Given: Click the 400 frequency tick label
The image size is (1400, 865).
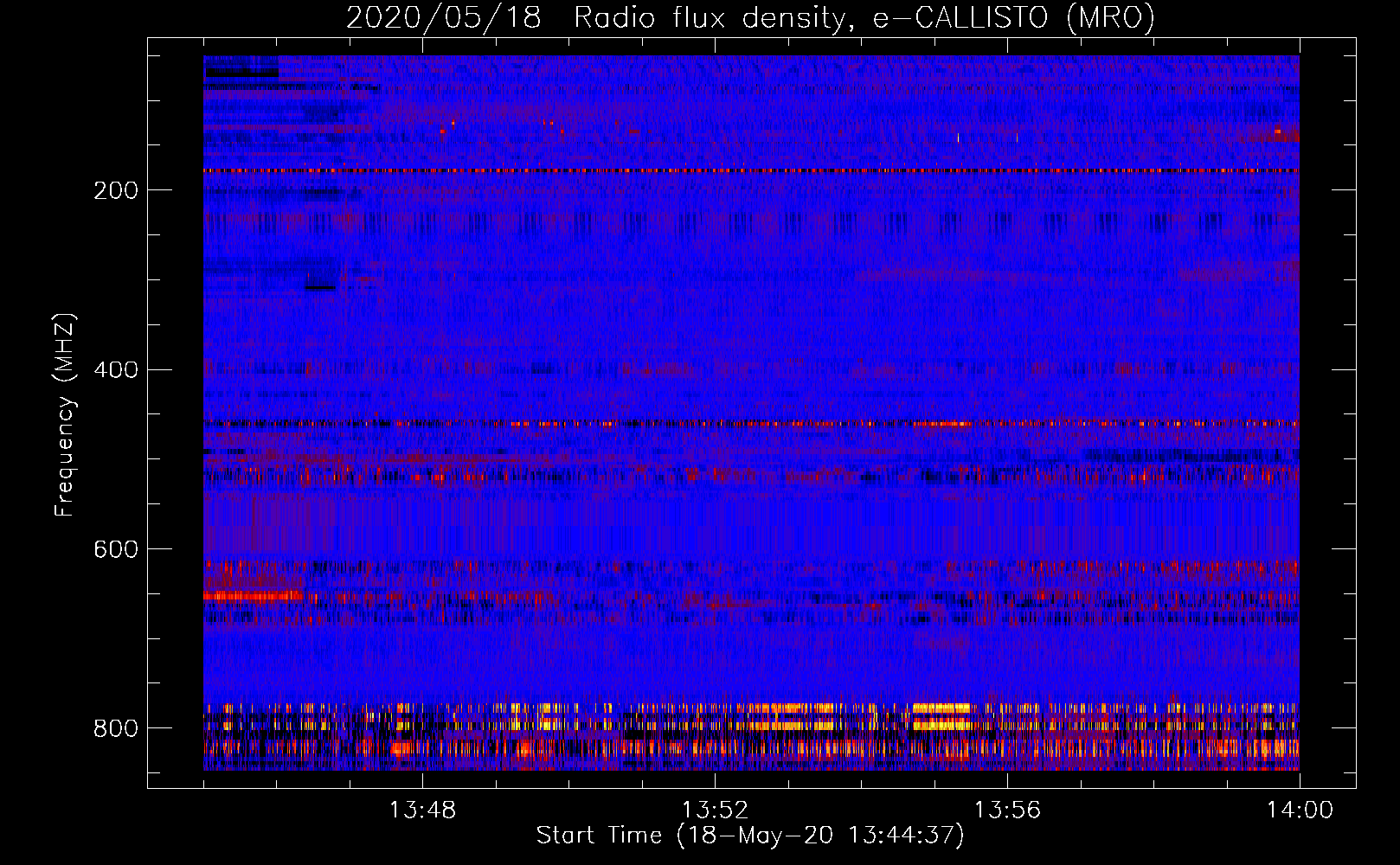Looking at the screenshot, I should coord(116,370).
